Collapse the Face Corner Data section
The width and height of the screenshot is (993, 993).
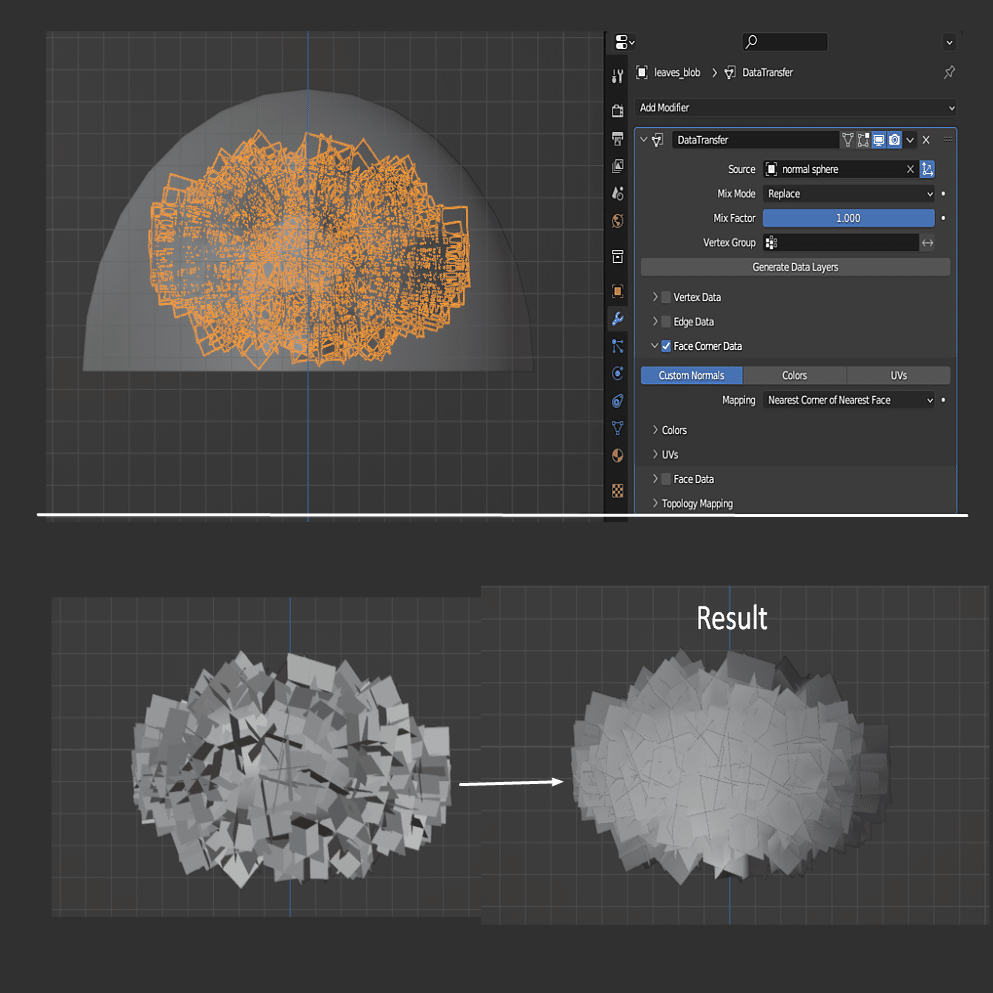[x=655, y=346]
